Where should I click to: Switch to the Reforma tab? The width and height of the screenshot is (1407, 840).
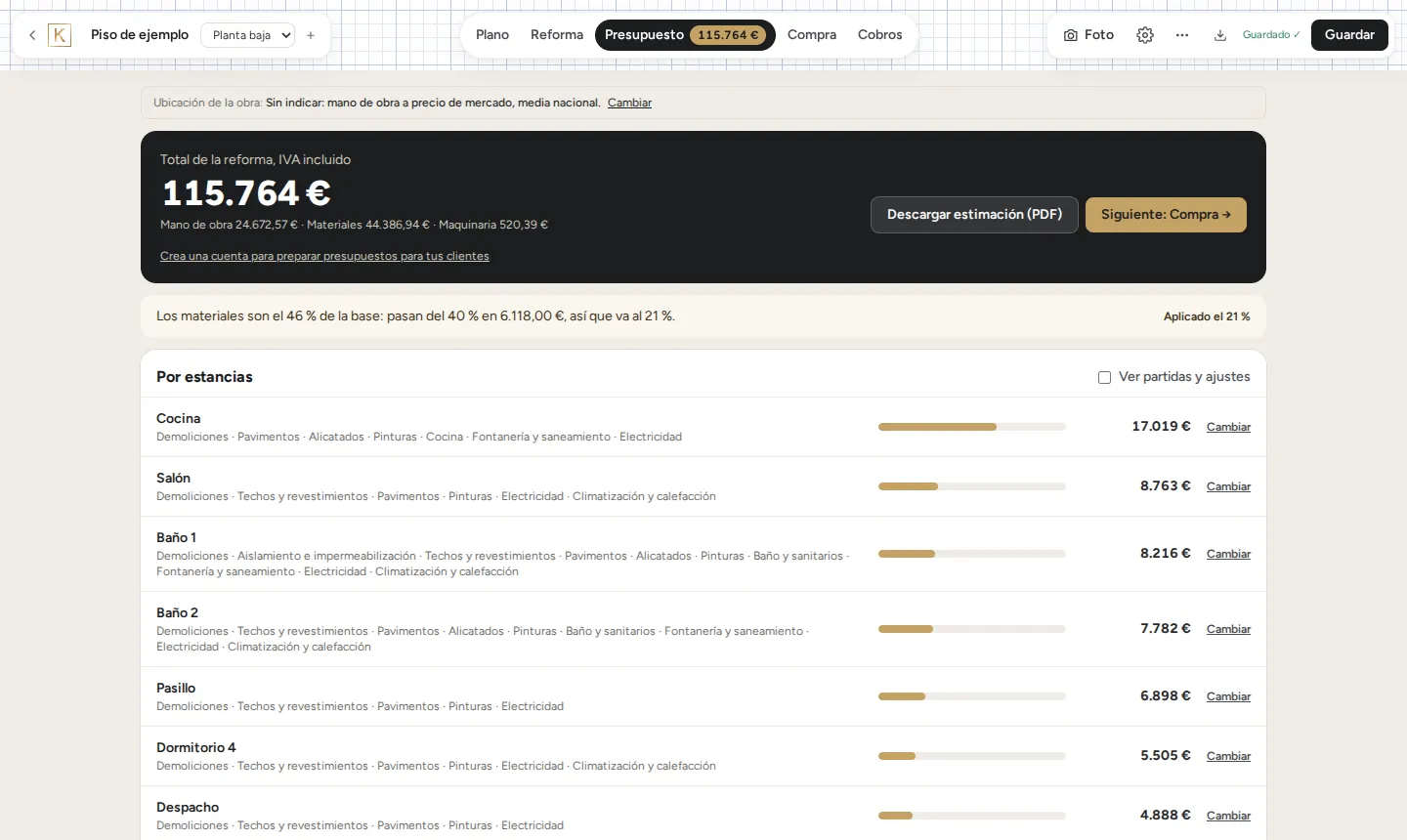point(557,35)
